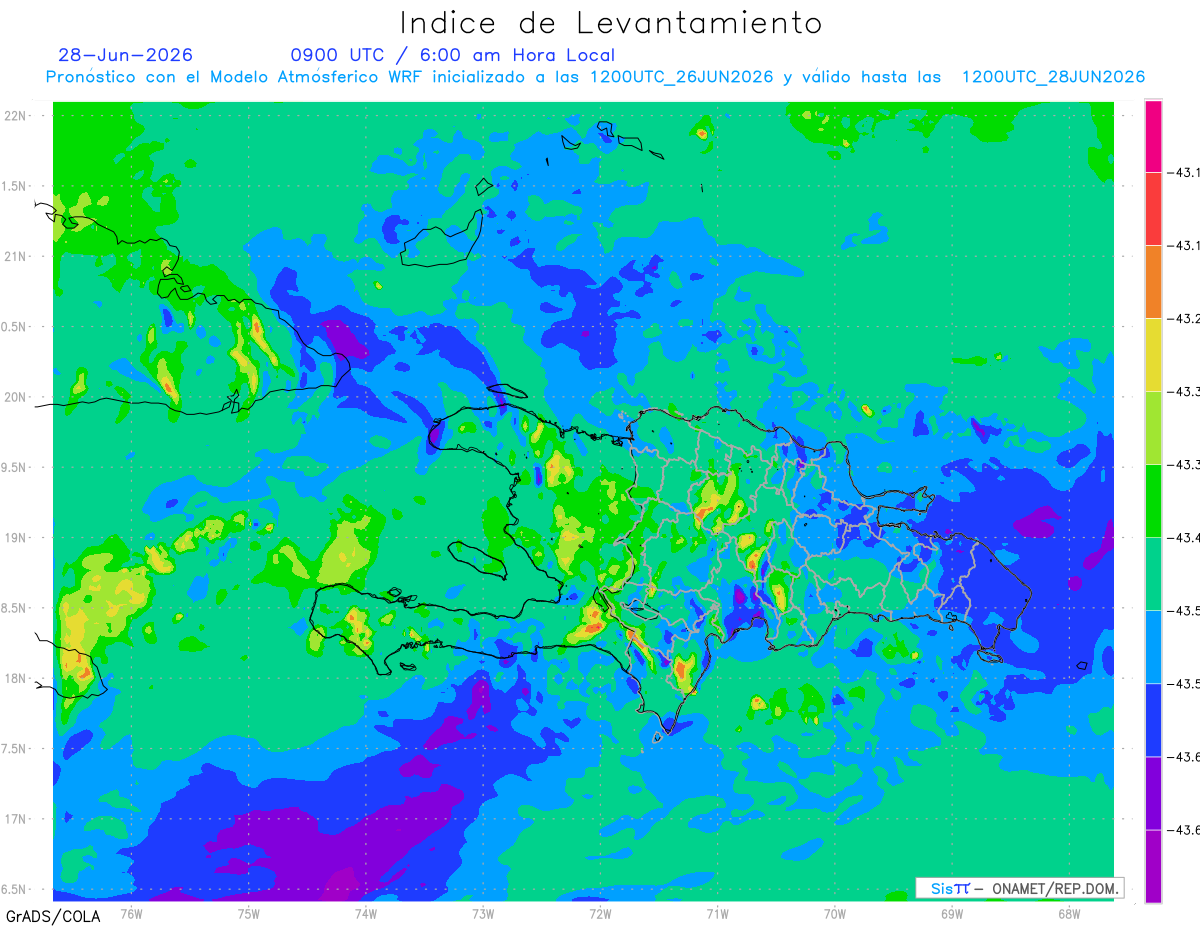Click the '72W' longitude label
Screen dimensions: 1200x927
point(600,913)
